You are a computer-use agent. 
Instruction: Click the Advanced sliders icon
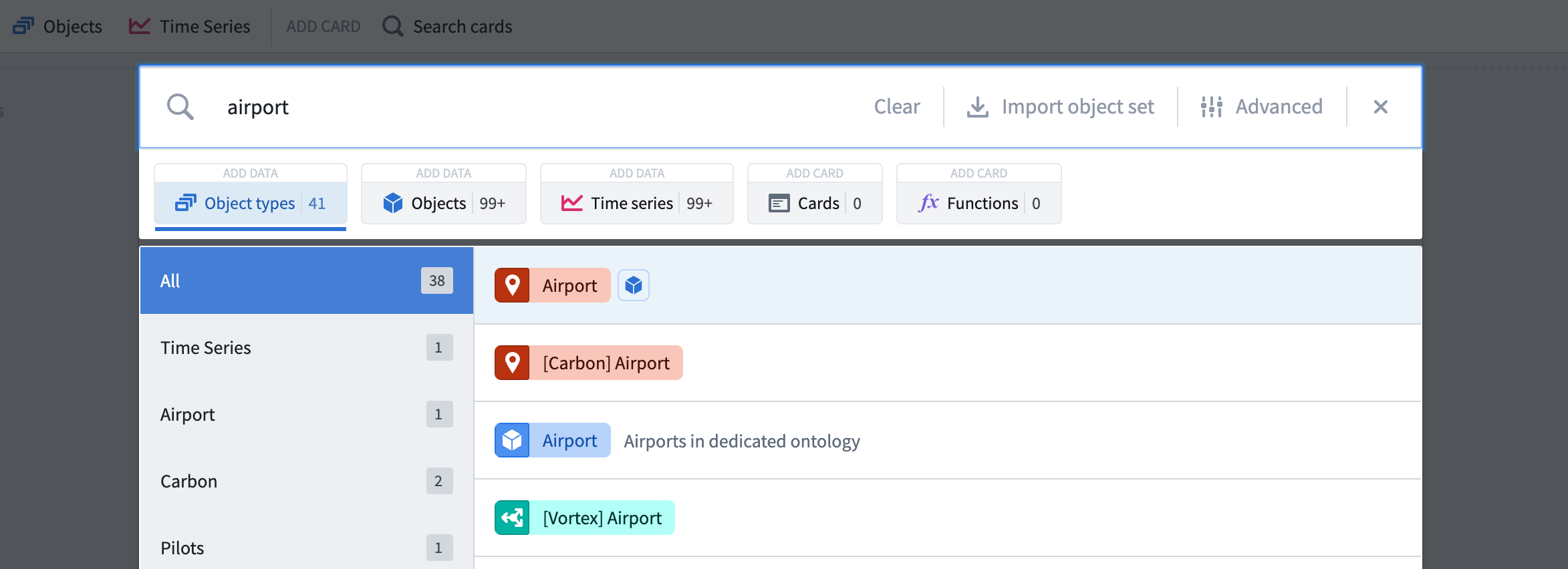click(x=1212, y=107)
